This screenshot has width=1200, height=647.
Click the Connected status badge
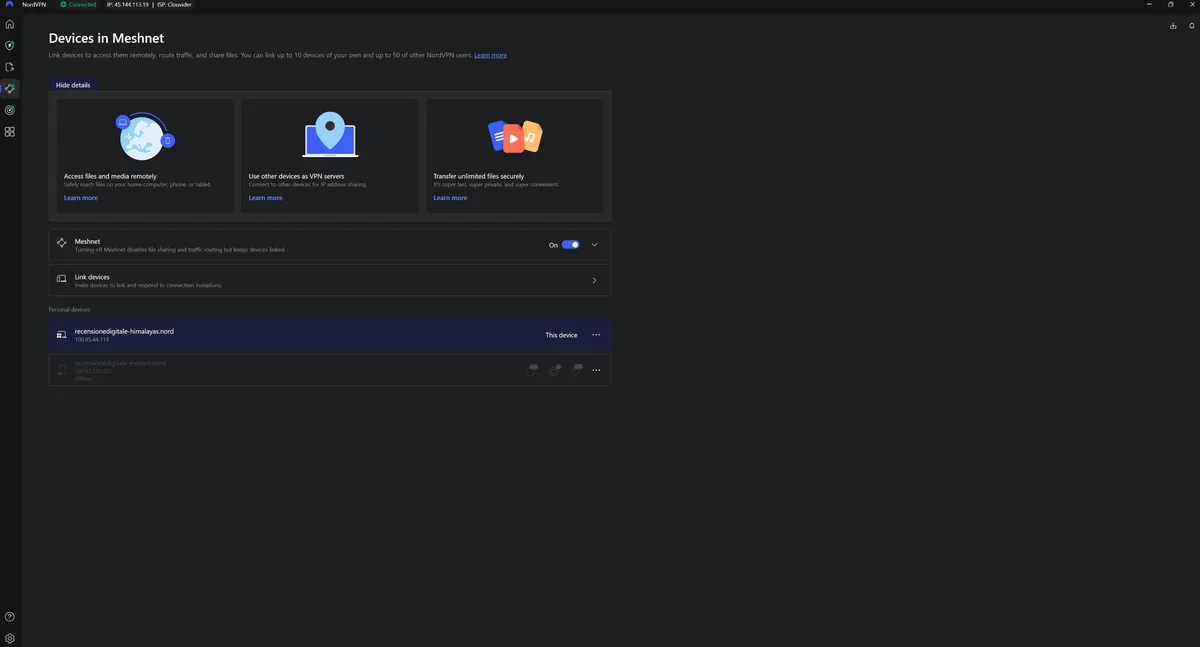point(78,4)
